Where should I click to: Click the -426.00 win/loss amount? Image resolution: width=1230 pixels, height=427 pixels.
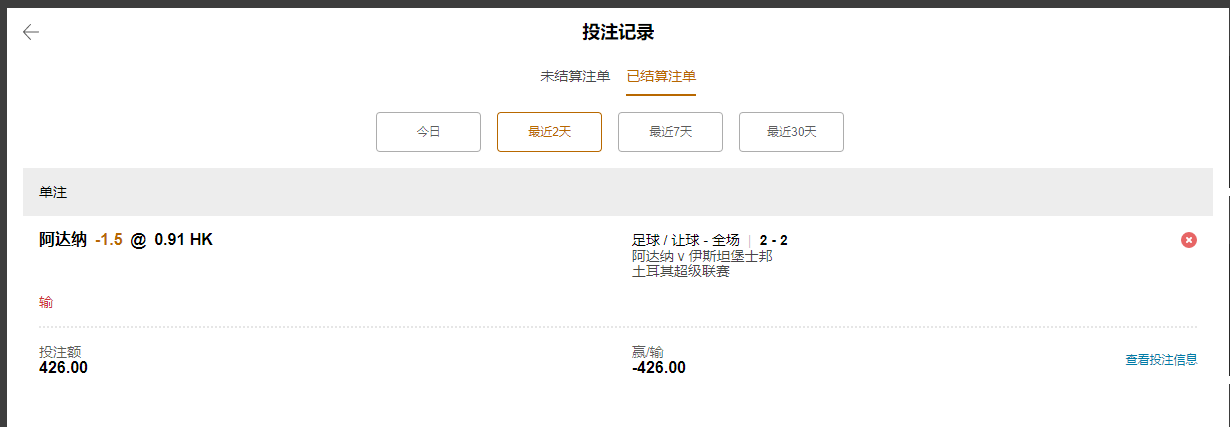click(659, 368)
